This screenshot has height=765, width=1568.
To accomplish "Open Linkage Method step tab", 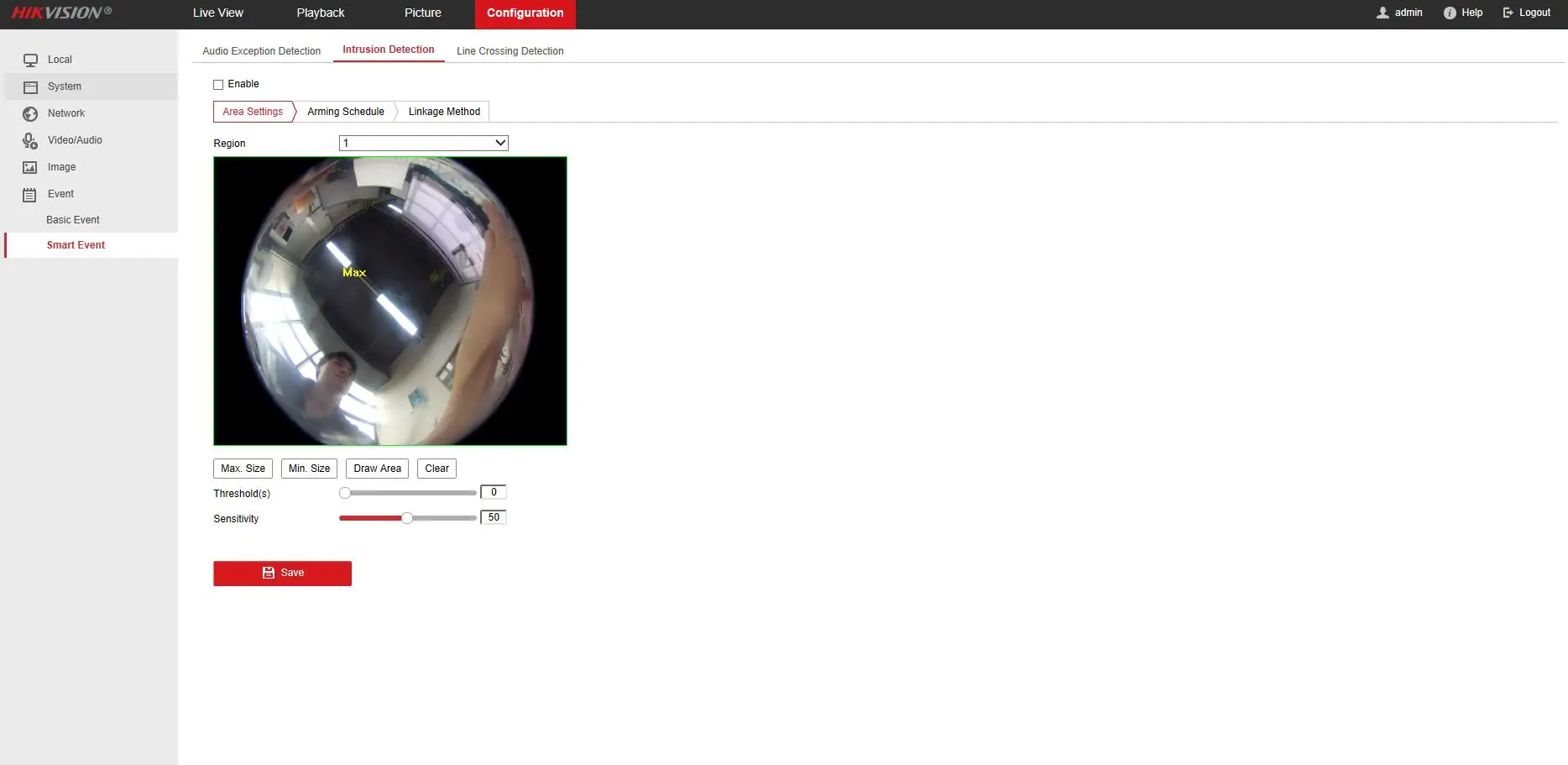I will [x=444, y=112].
